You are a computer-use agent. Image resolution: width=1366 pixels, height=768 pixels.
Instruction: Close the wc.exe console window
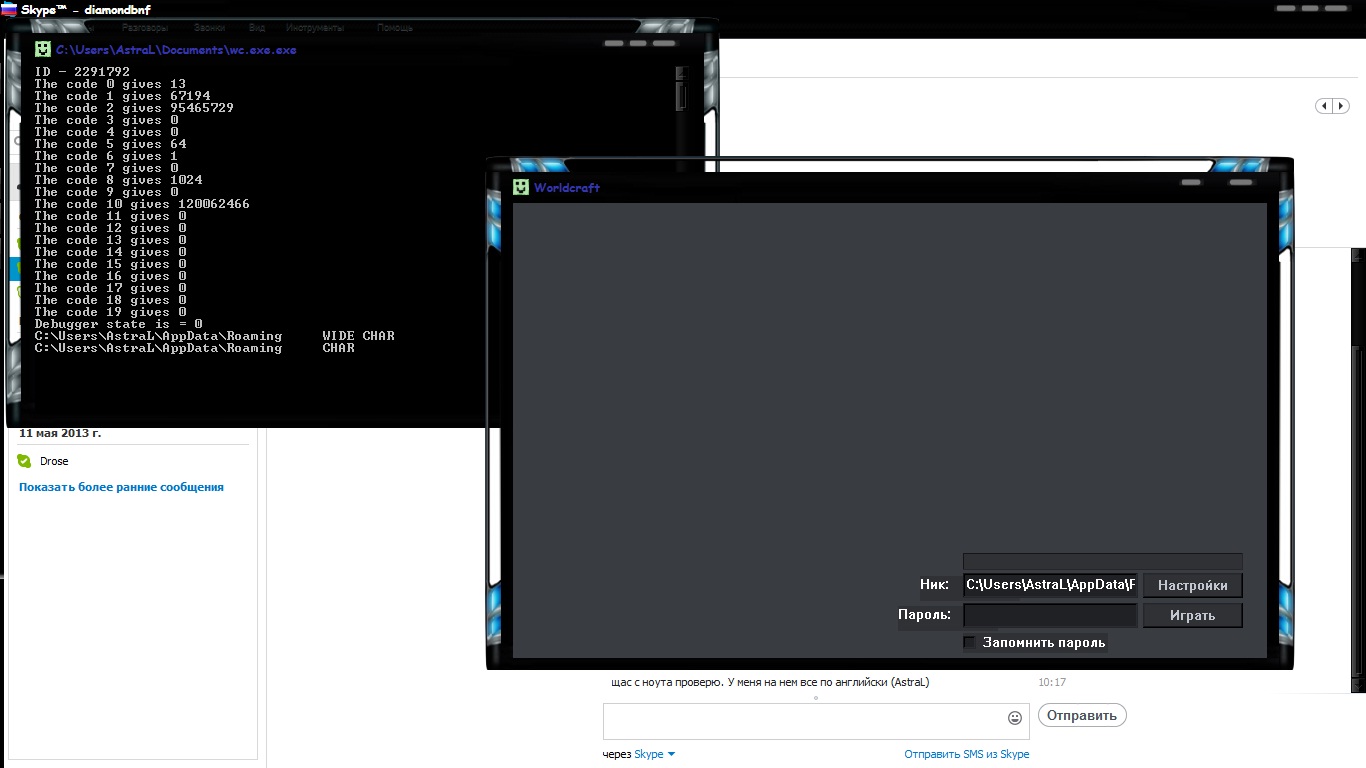[x=664, y=44]
